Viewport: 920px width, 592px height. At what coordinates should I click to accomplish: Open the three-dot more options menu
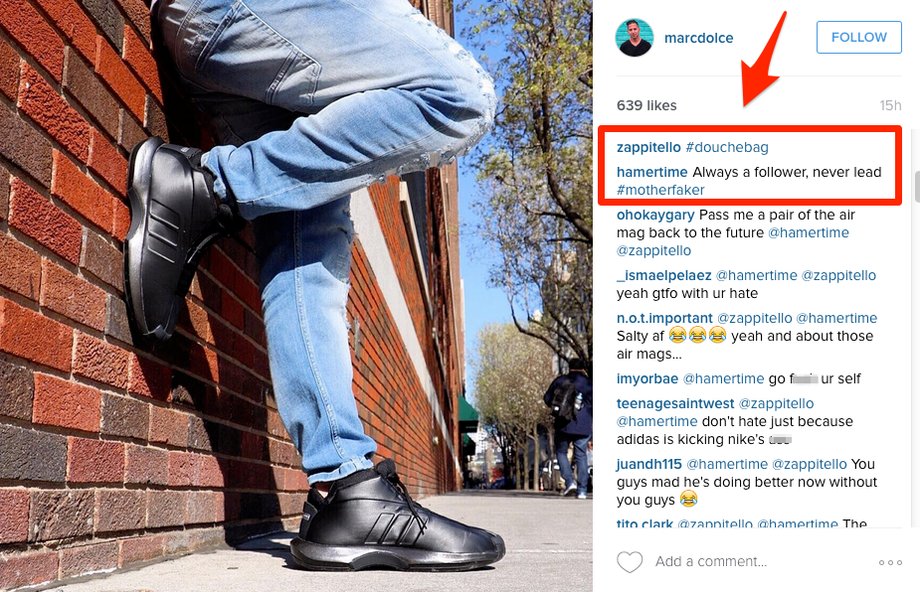(890, 563)
